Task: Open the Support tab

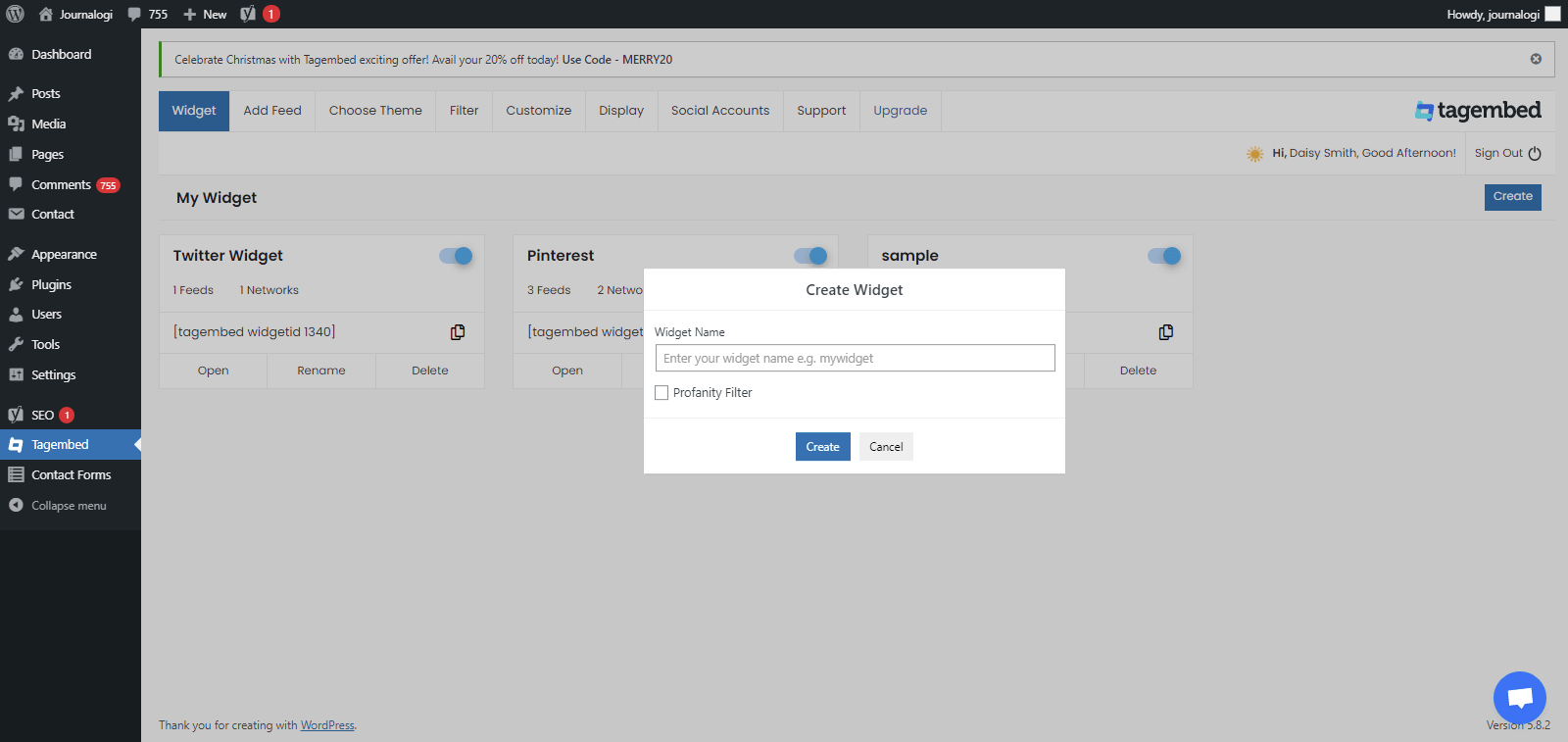Action: [821, 111]
